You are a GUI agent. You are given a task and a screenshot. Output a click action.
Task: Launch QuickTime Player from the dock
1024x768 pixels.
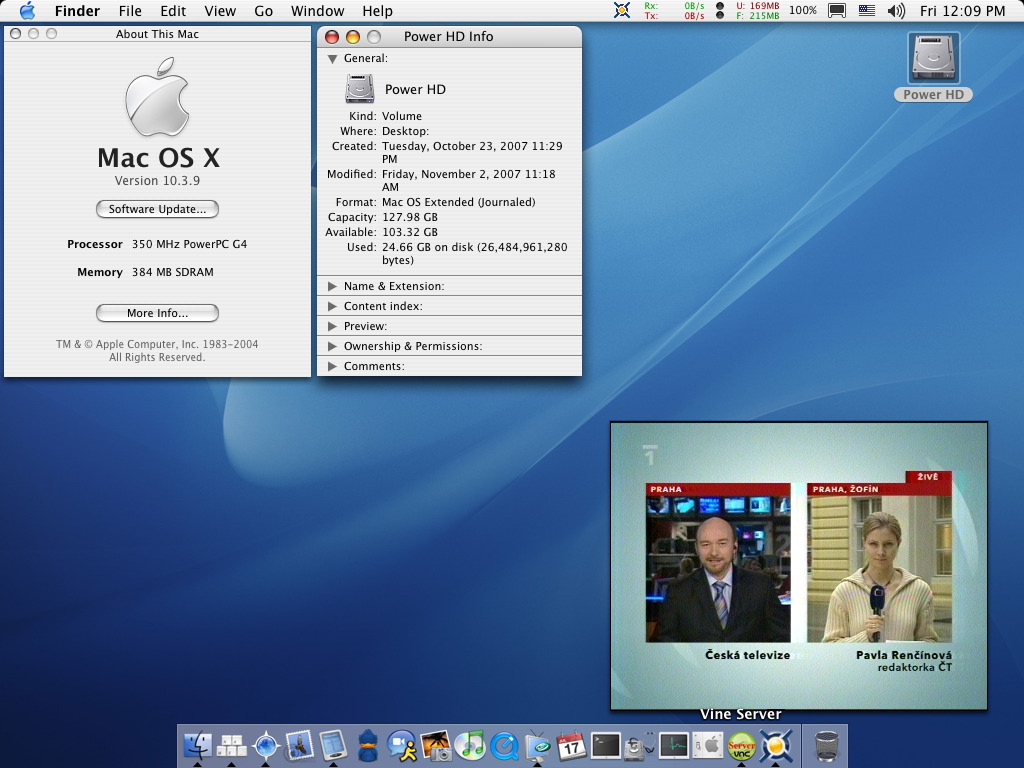[504, 745]
